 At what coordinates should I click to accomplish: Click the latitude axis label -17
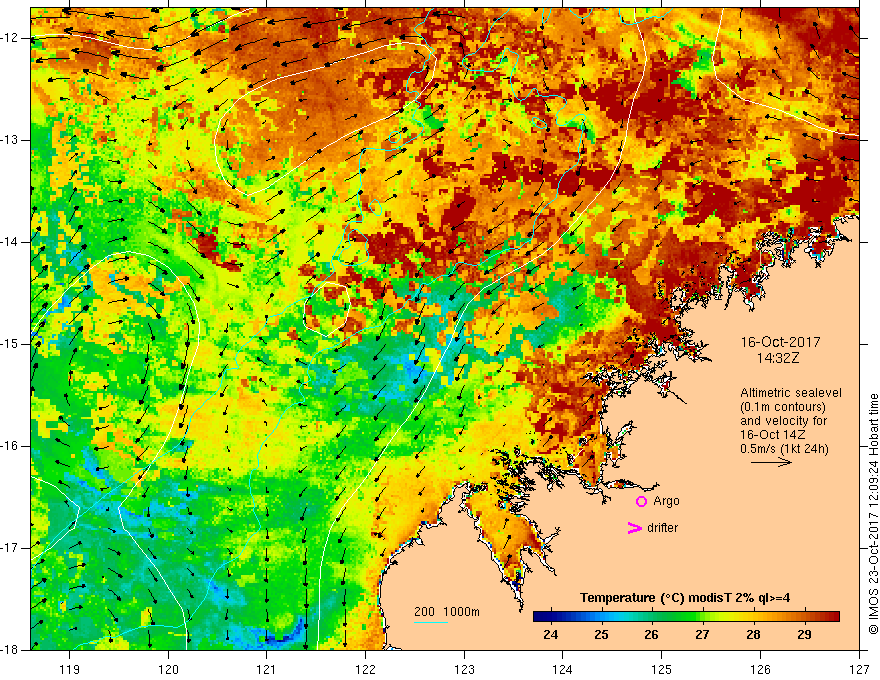coord(11,548)
